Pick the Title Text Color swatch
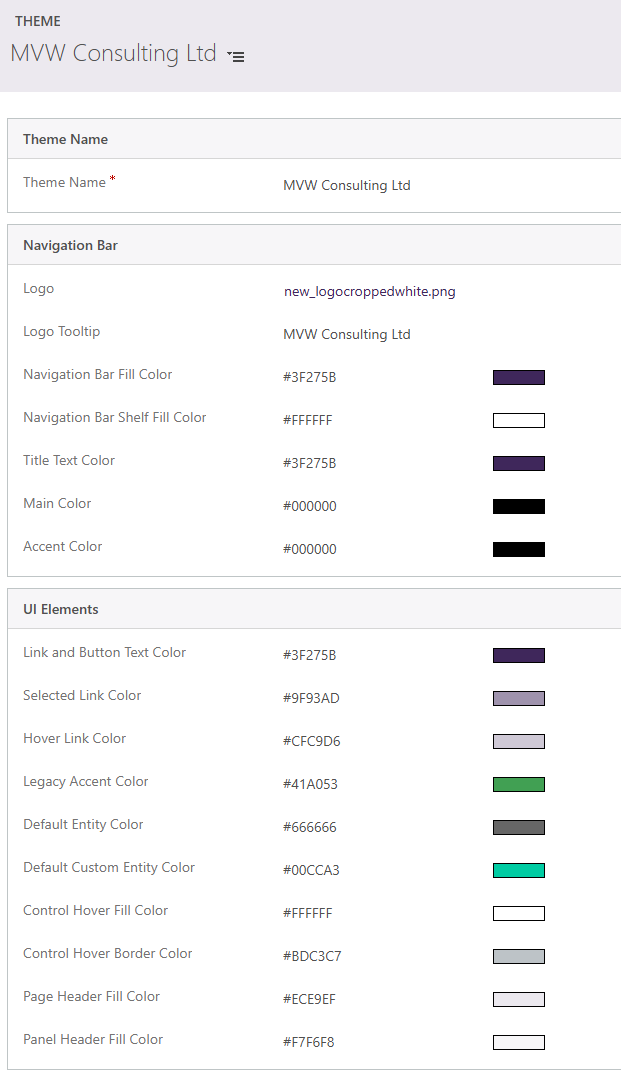Viewport: 621px width, 1091px height. coord(518,463)
